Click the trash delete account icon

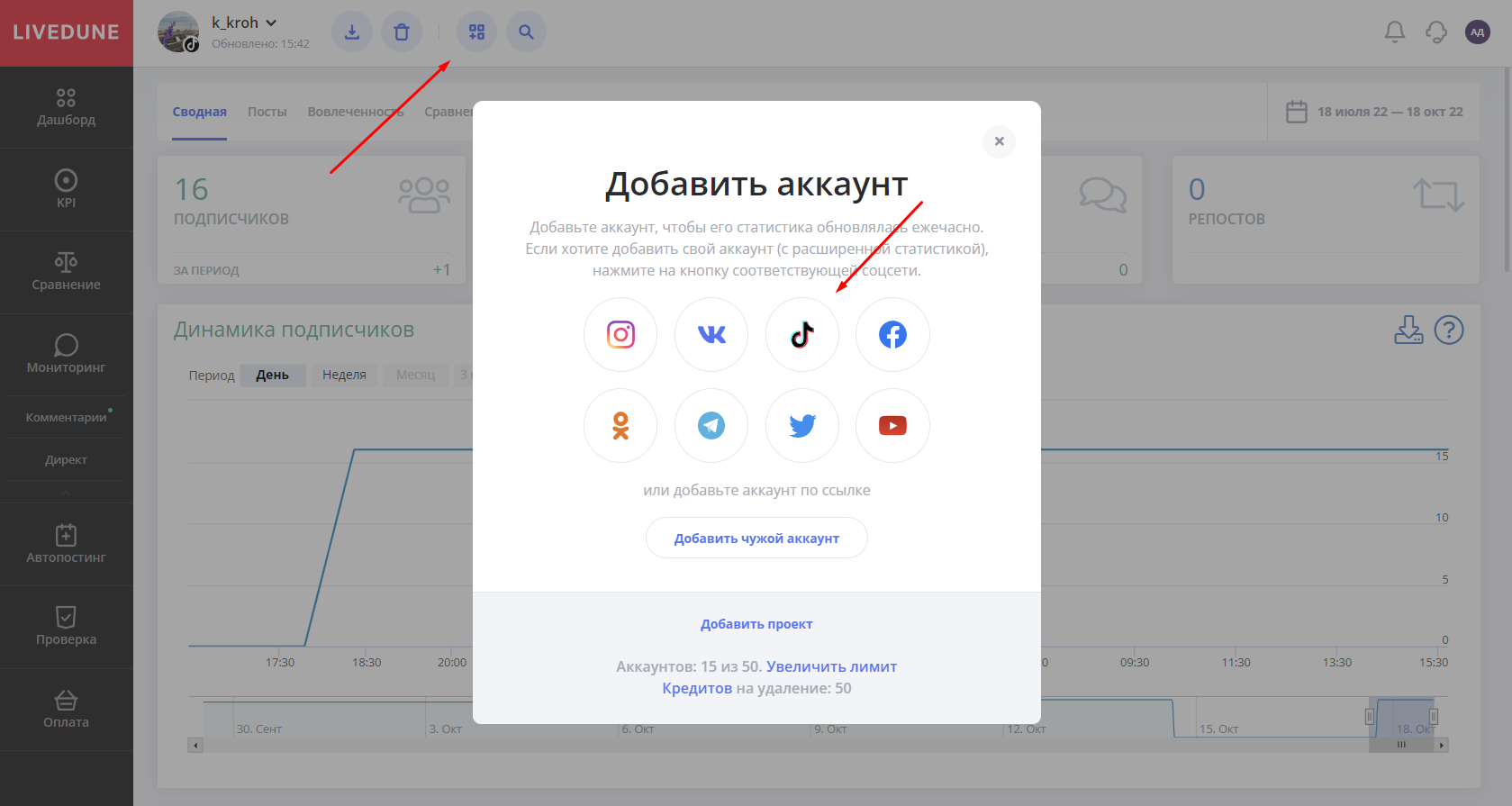point(402,32)
